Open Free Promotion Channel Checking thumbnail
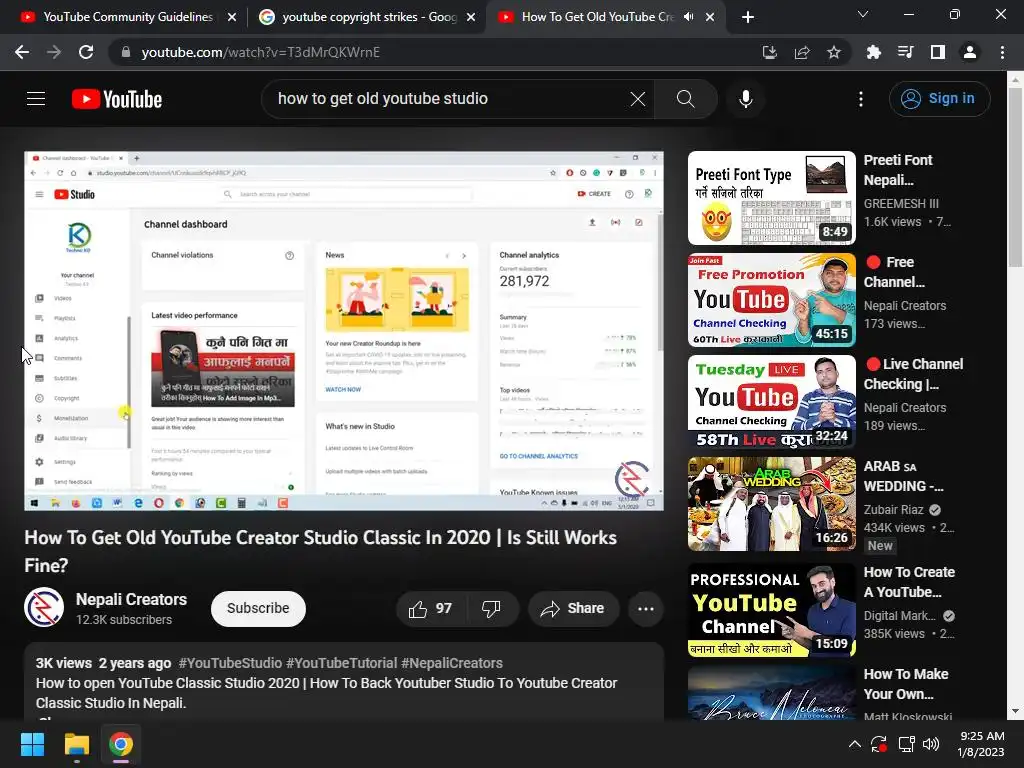This screenshot has height=768, width=1024. pyautogui.click(x=771, y=300)
